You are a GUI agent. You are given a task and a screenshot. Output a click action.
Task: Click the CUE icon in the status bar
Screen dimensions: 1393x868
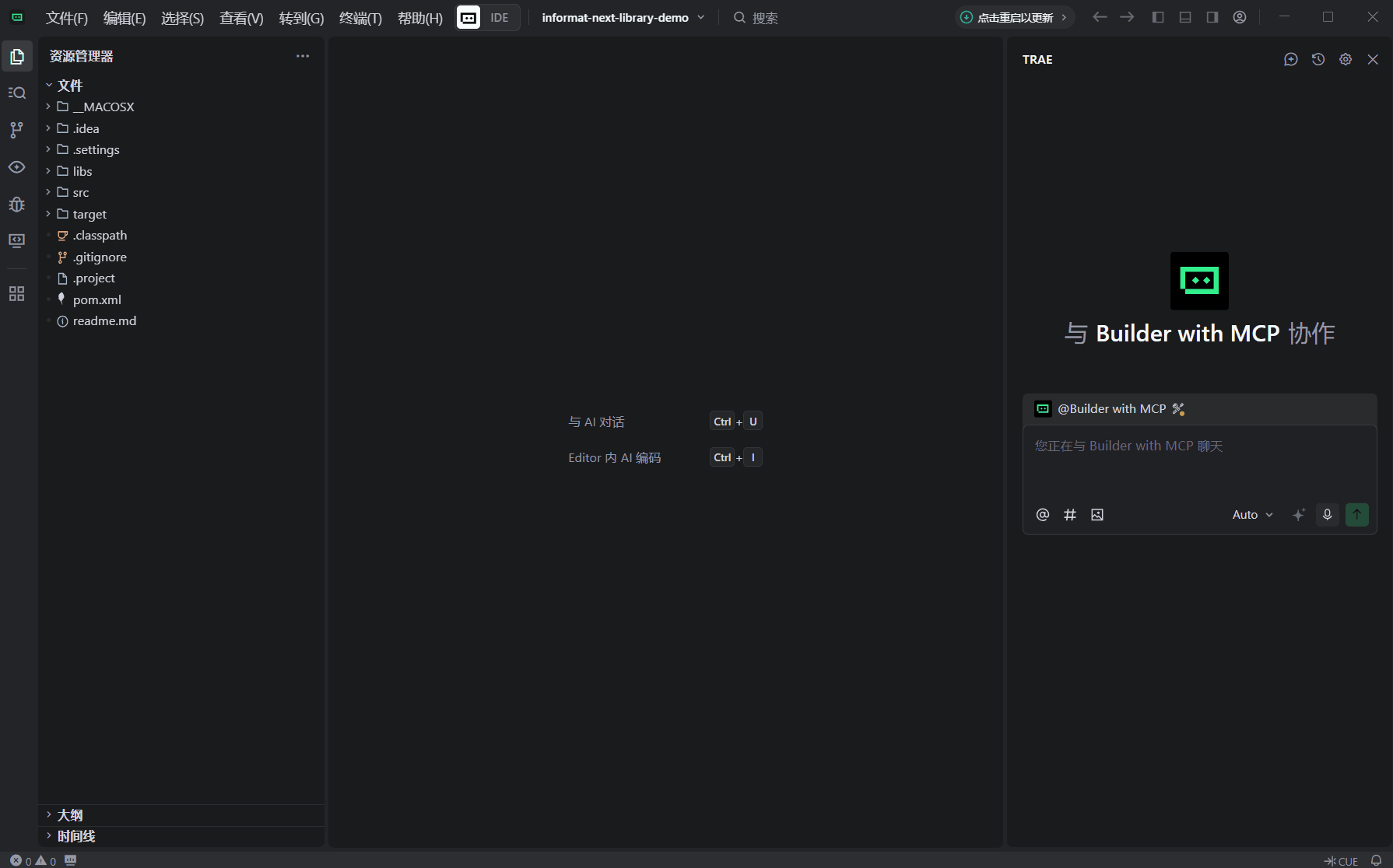[x=1341, y=861]
